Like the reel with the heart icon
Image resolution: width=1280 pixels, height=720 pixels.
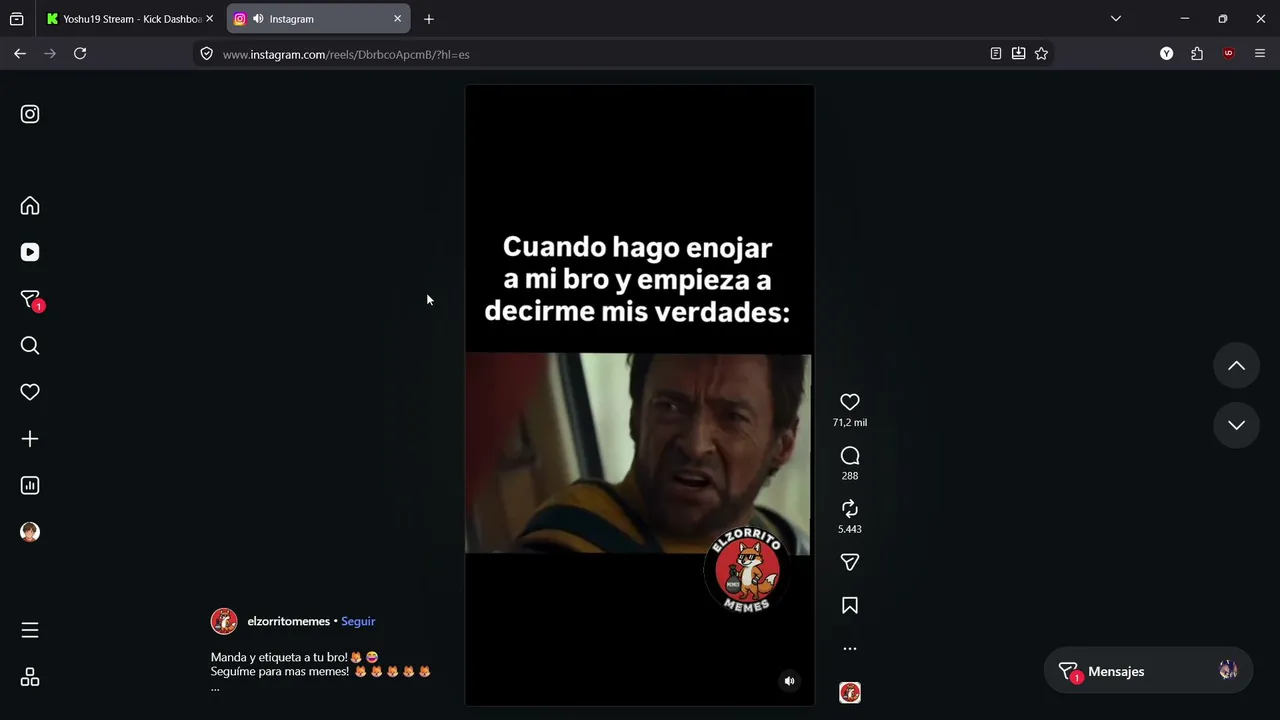[850, 402]
